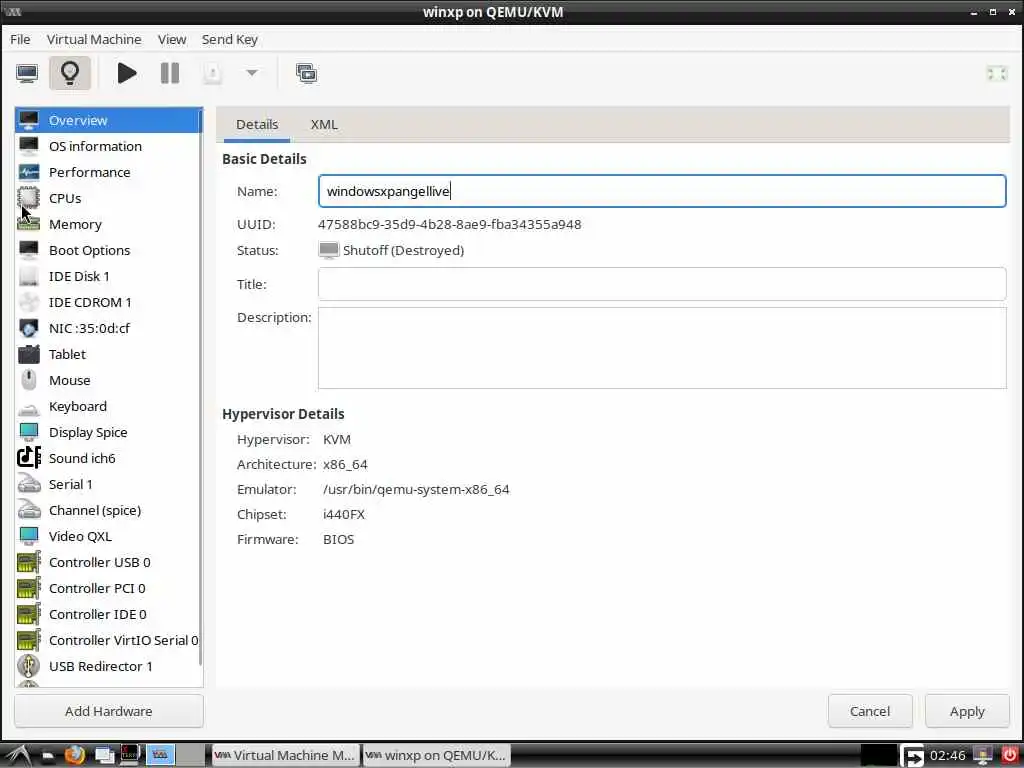Click the Description text area

tap(662, 348)
